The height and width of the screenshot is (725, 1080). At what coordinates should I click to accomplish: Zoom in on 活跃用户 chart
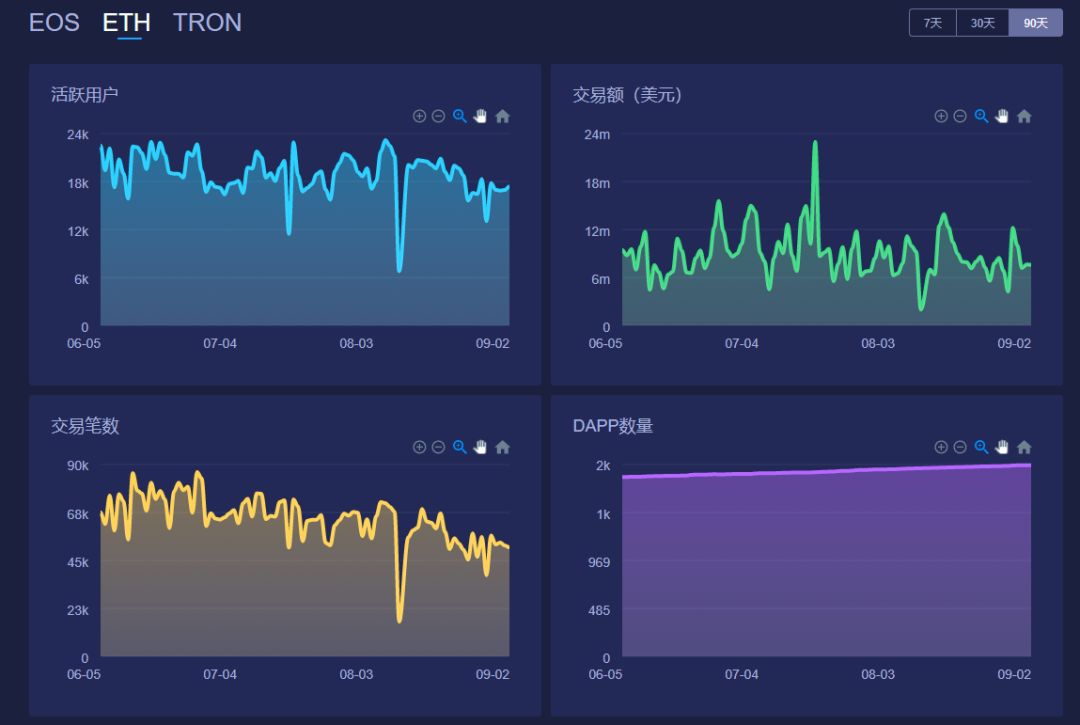(x=419, y=116)
